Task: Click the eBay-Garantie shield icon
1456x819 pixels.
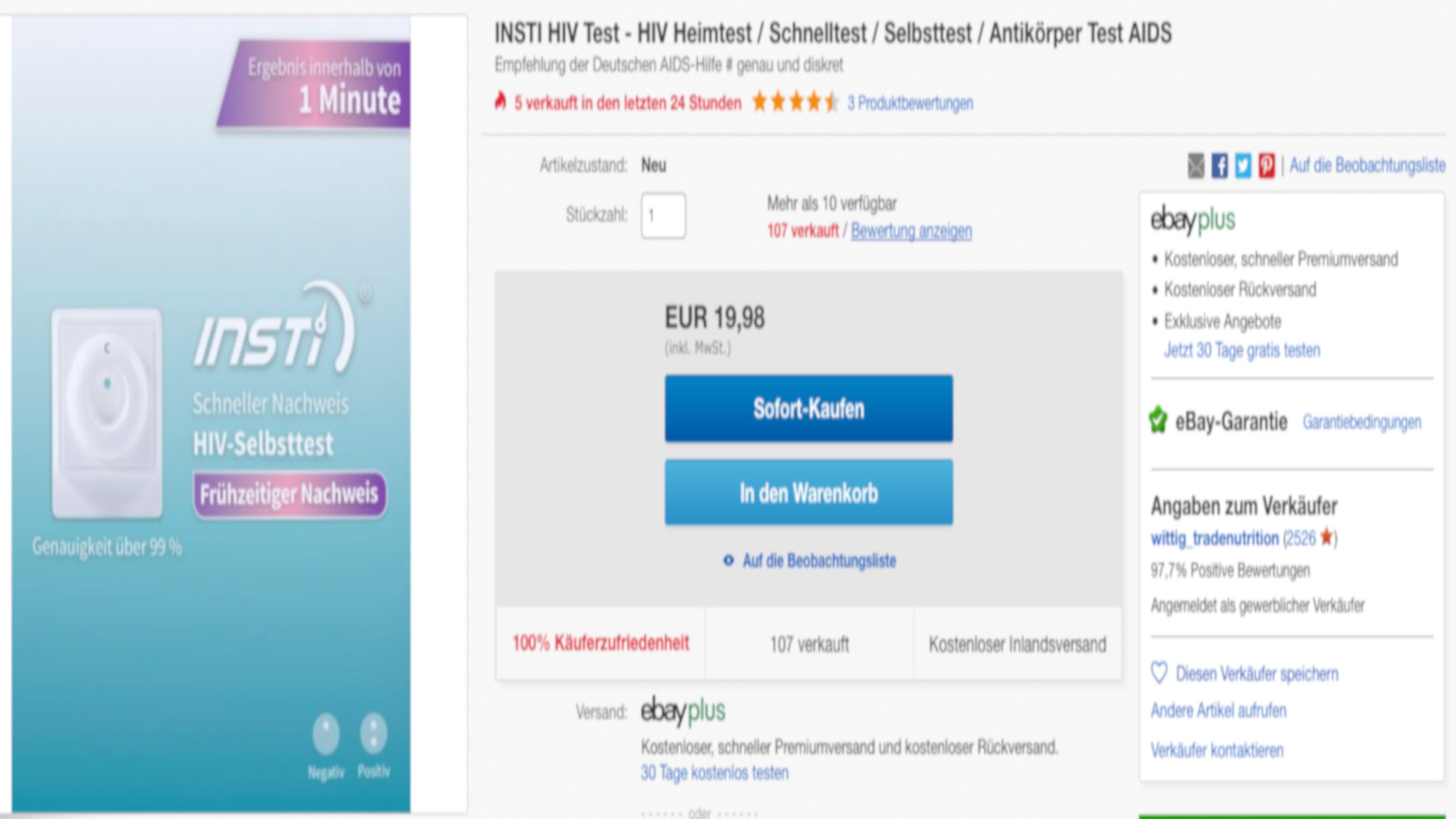Action: [x=1158, y=420]
